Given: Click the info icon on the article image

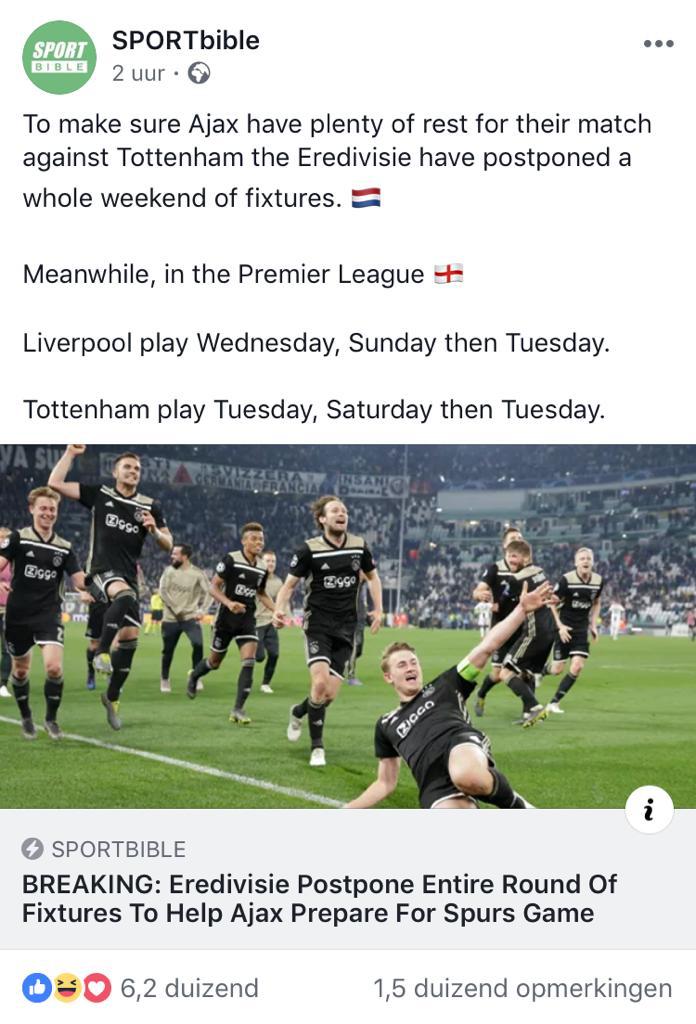Looking at the screenshot, I should click(x=648, y=810).
